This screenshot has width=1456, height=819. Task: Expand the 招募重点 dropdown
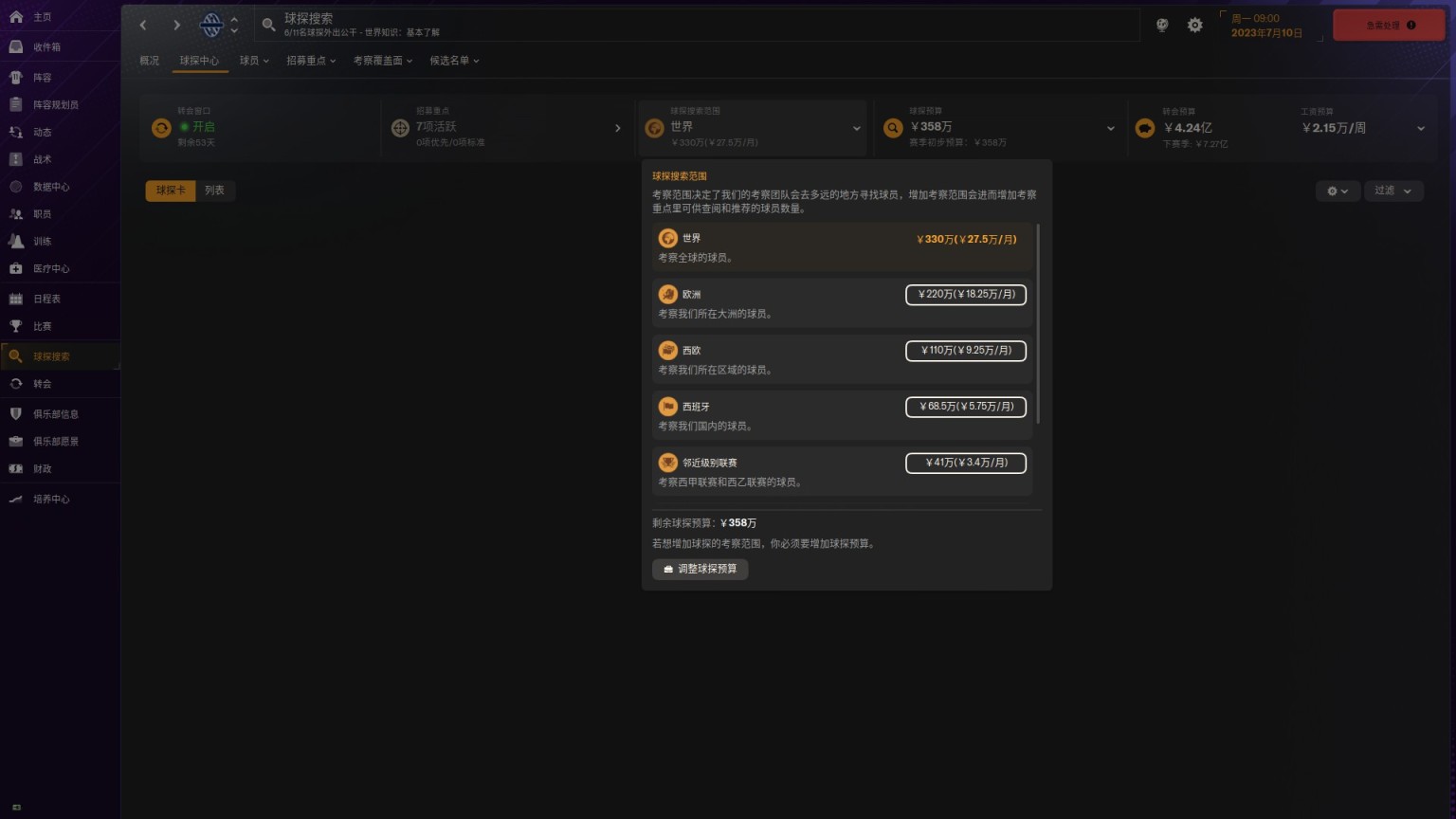[311, 61]
